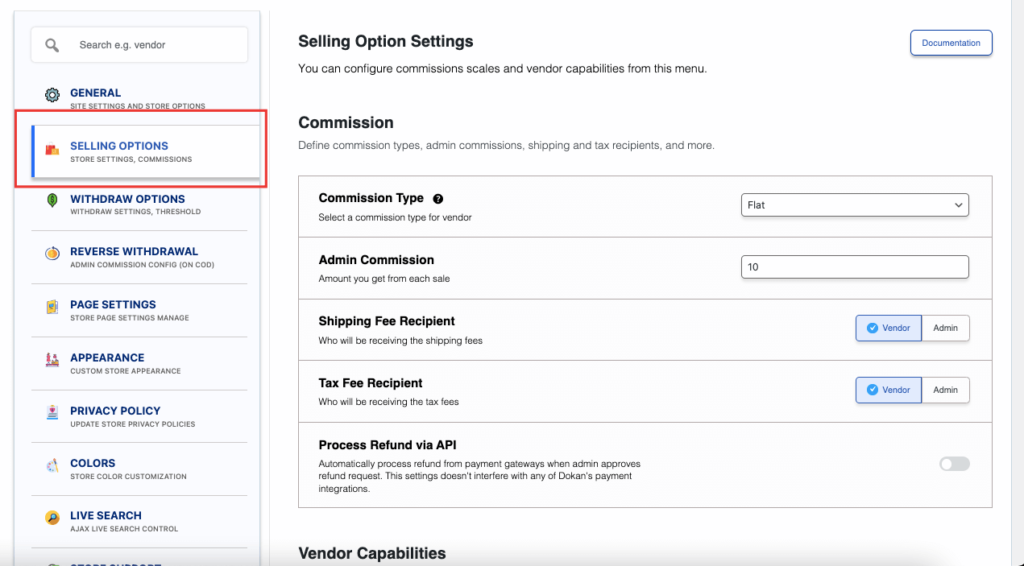Screen dimensions: 1024x566
Task: Click the Page Settings icon
Action: 52,306
